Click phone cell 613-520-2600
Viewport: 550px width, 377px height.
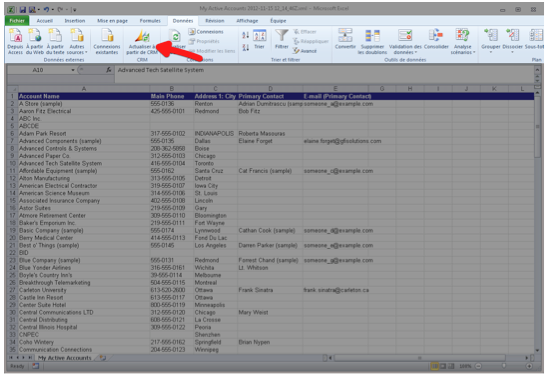tap(172, 290)
